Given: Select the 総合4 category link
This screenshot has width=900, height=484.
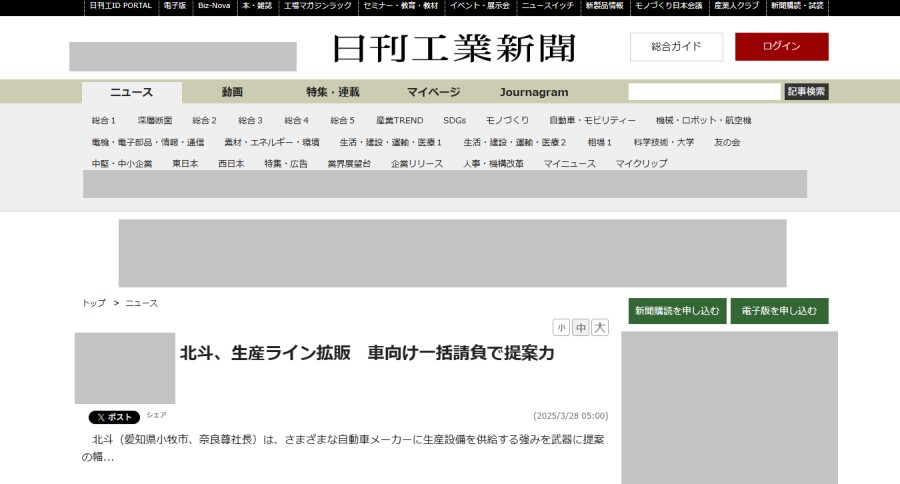Looking at the screenshot, I should 296,121.
